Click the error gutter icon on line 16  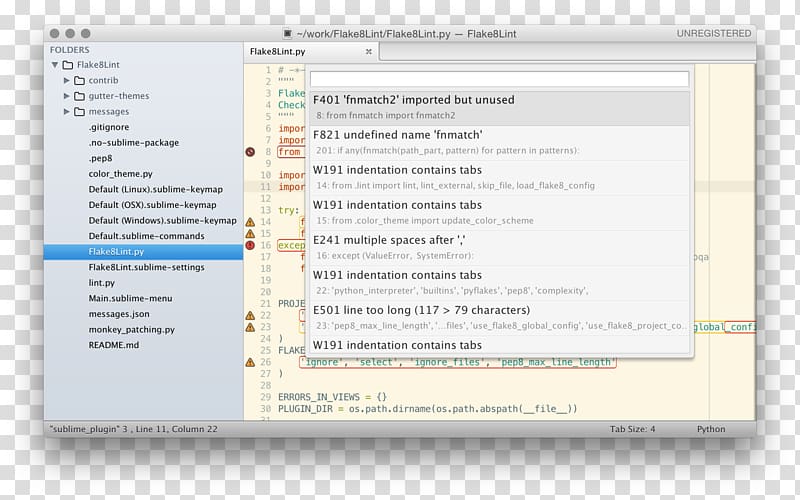(250, 245)
